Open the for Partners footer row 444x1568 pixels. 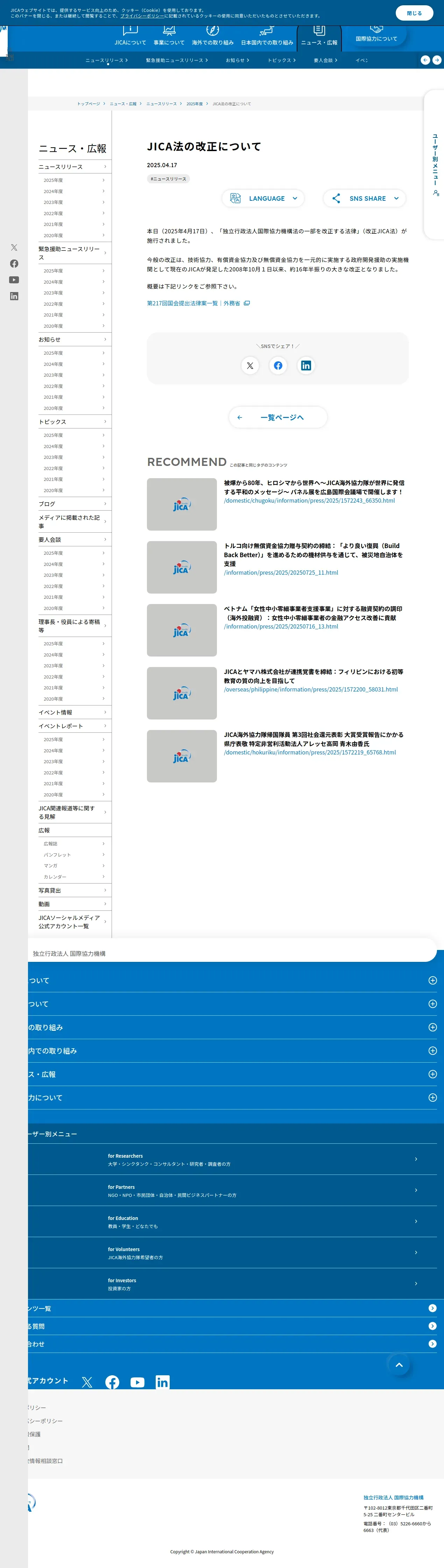[233, 1191]
